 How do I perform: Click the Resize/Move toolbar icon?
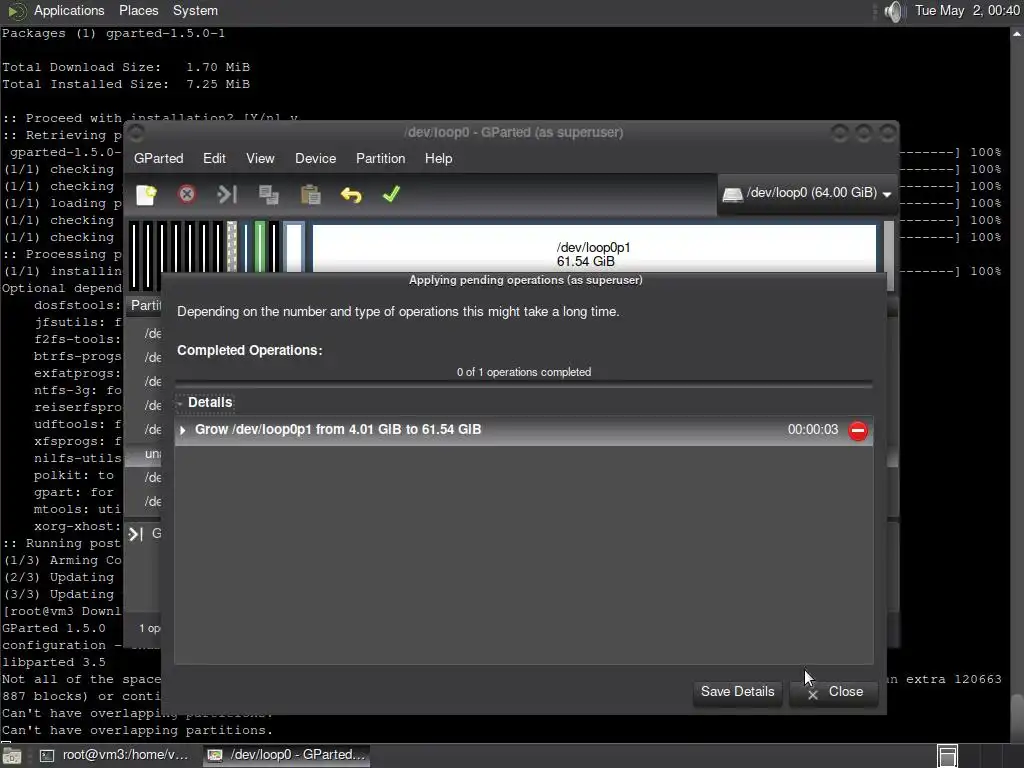227,194
